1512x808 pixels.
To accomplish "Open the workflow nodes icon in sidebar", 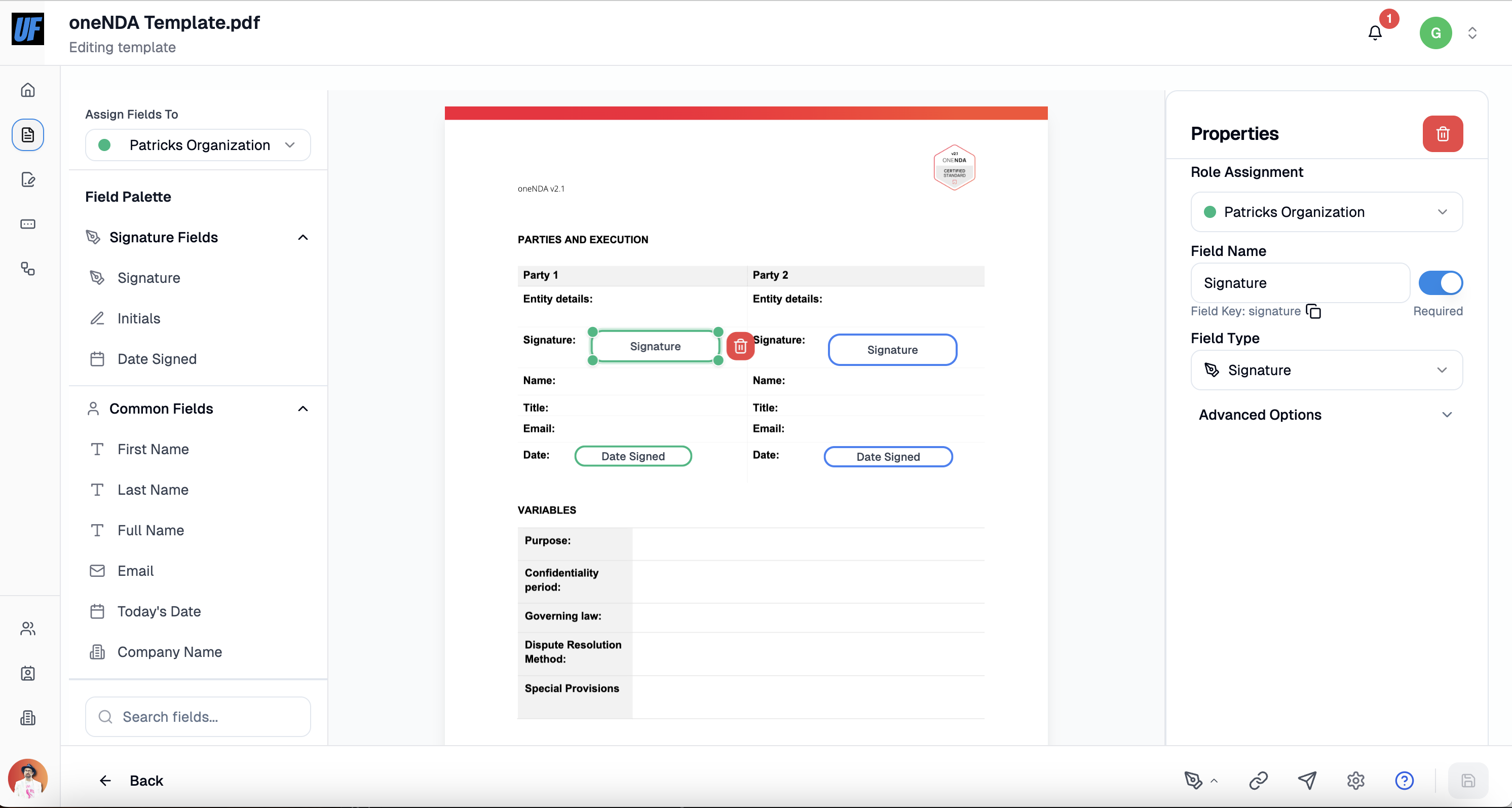I will coord(27,268).
